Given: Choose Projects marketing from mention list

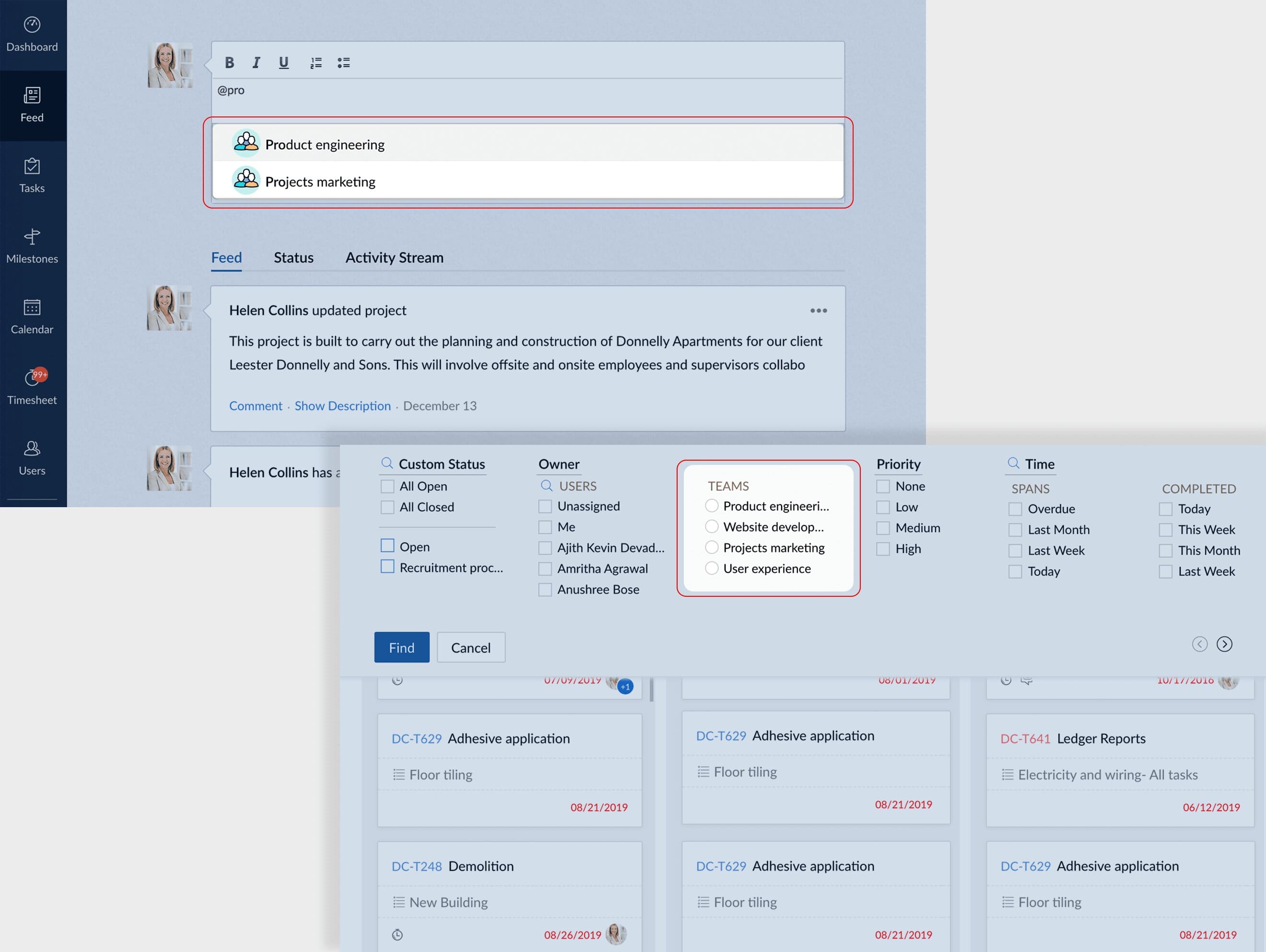Looking at the screenshot, I should tap(527, 181).
